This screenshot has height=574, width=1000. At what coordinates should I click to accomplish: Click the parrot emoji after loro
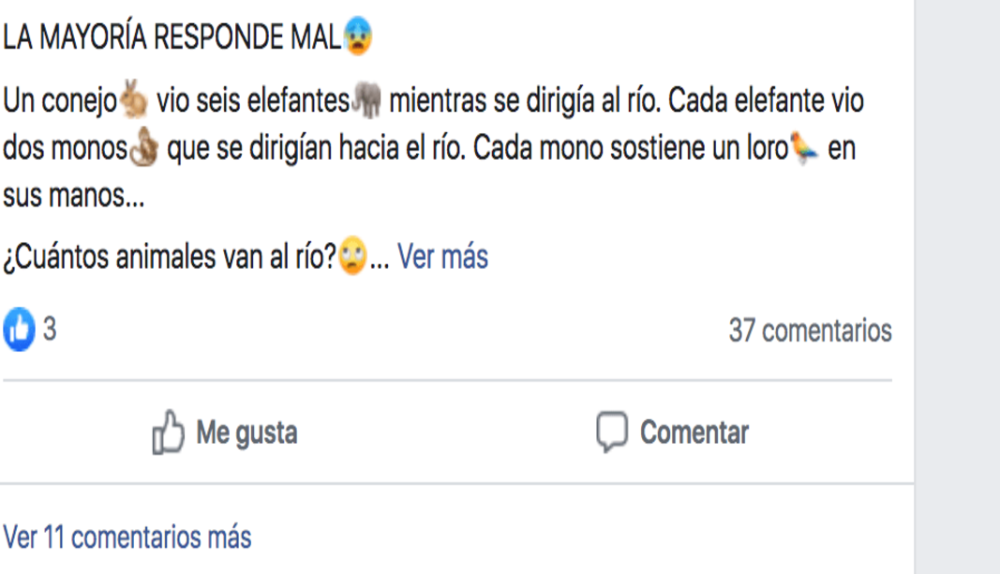pyautogui.click(x=804, y=150)
